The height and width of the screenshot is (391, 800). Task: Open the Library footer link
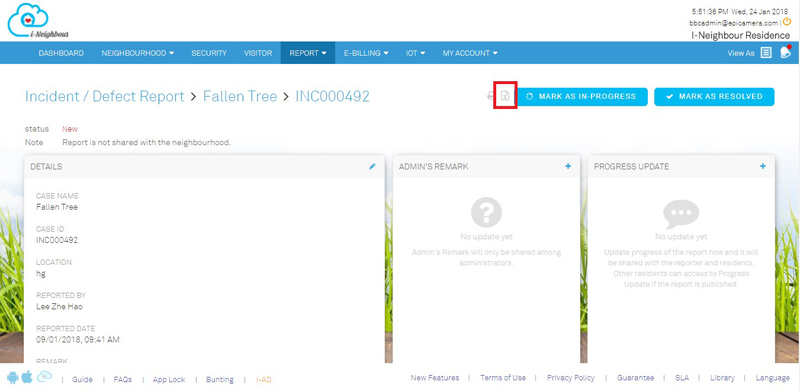[x=722, y=378]
